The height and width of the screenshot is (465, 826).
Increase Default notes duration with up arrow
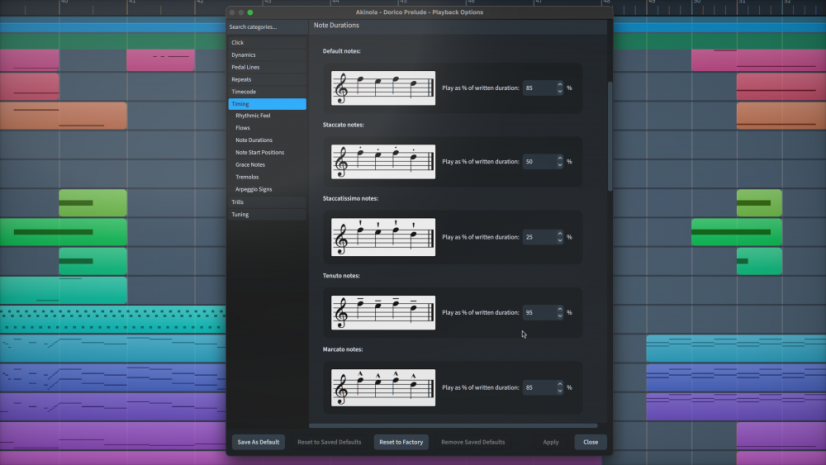[559, 85]
